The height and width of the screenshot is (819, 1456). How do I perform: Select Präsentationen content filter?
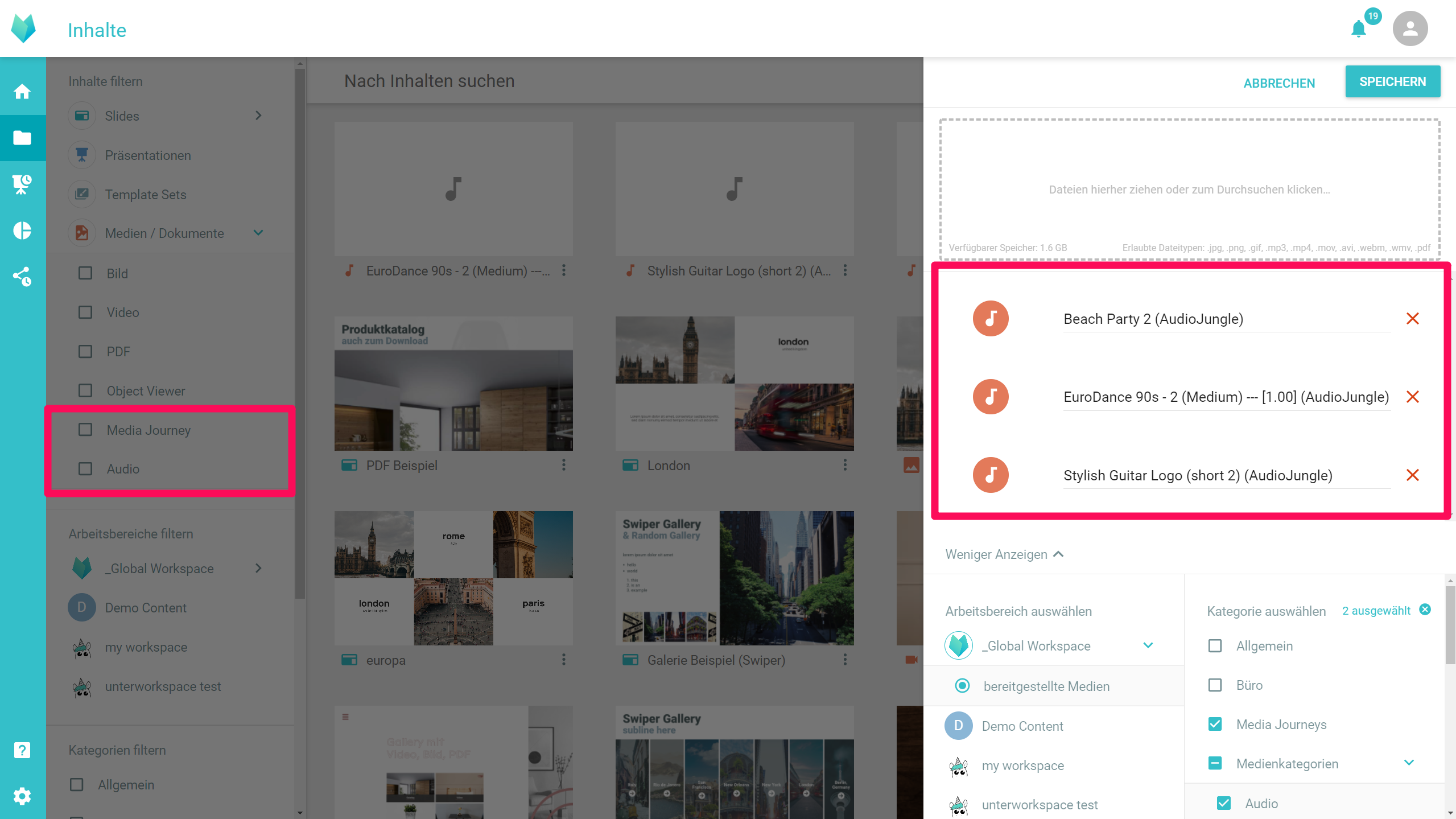(x=148, y=155)
